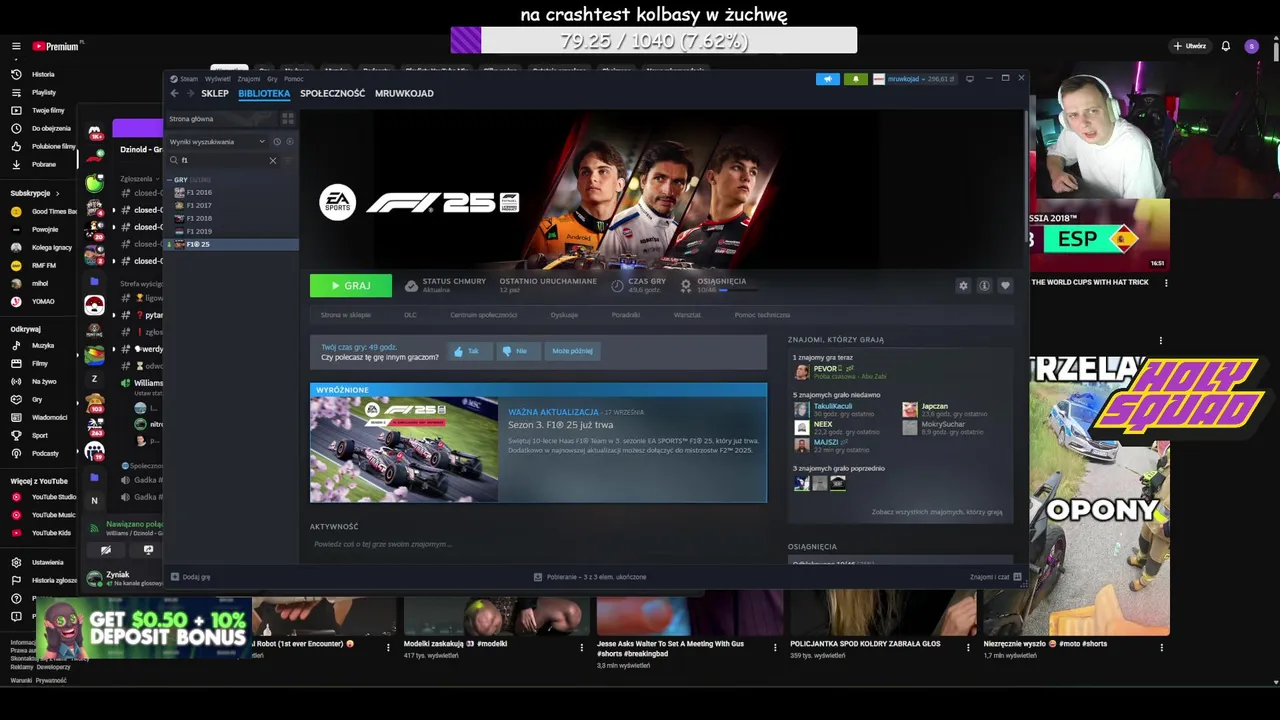Click Strona główna library home button
This screenshot has width=1280, height=720.
222,119
